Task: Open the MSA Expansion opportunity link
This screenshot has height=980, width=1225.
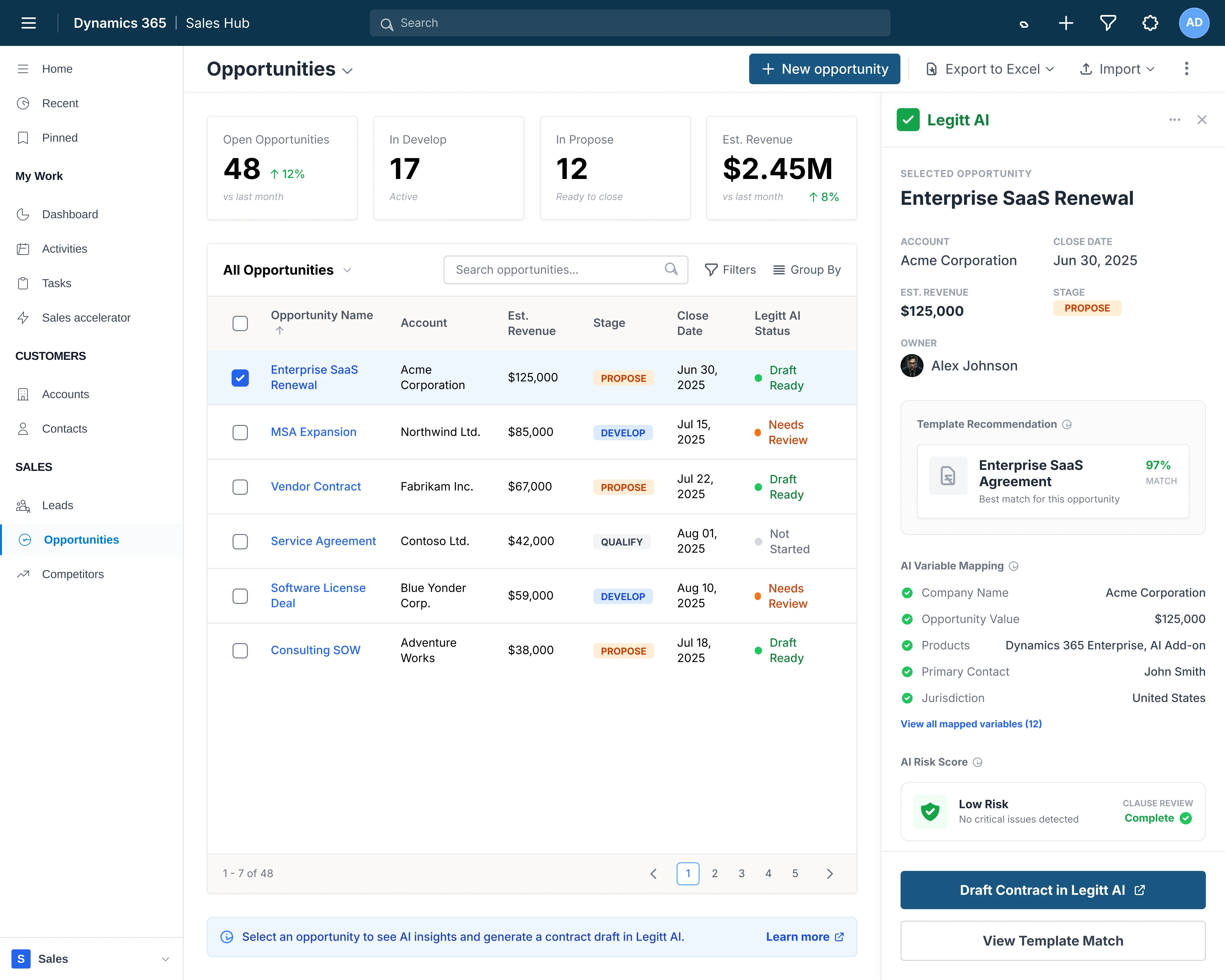Action: point(314,432)
